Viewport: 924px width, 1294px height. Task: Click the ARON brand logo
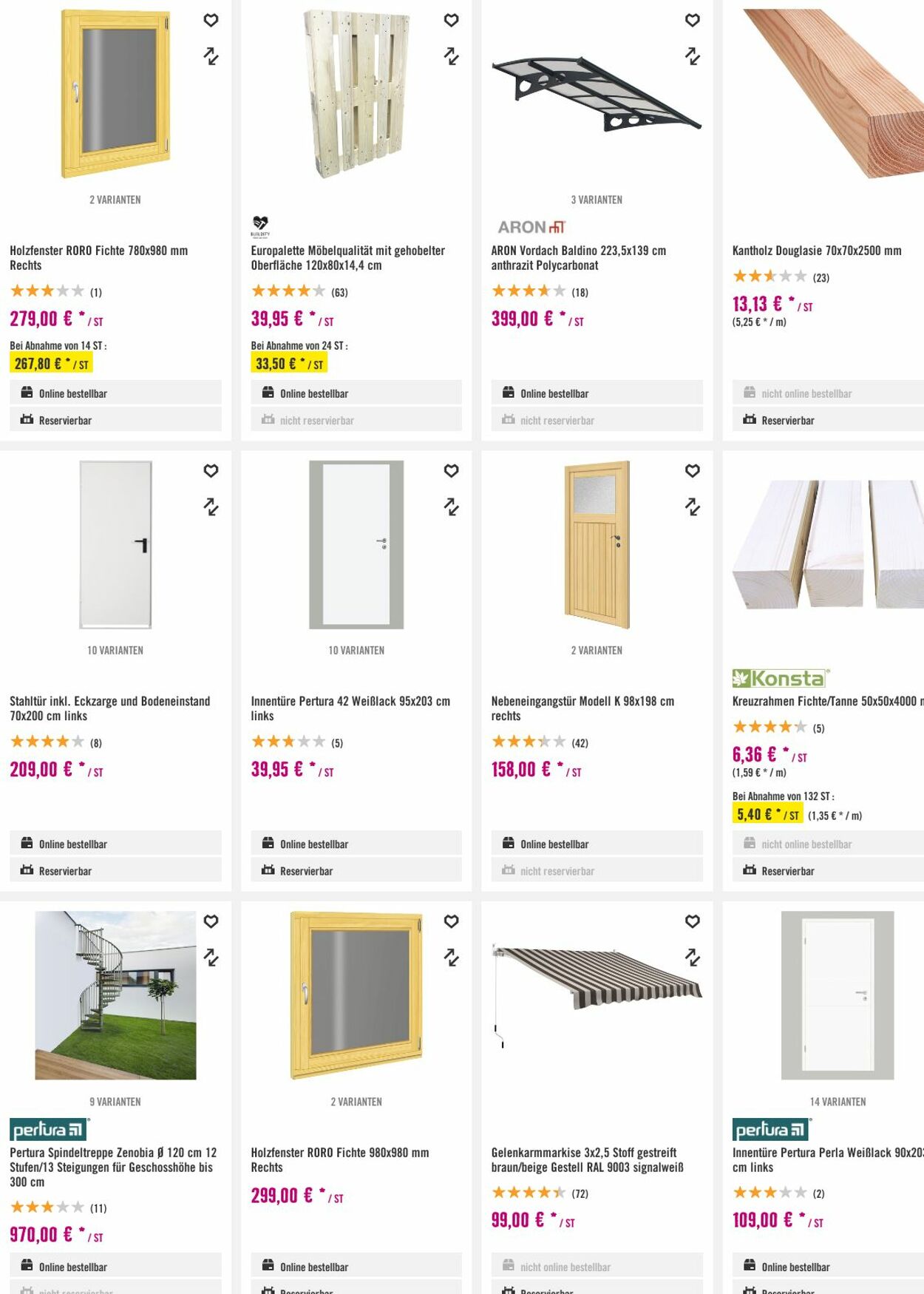pyautogui.click(x=531, y=227)
